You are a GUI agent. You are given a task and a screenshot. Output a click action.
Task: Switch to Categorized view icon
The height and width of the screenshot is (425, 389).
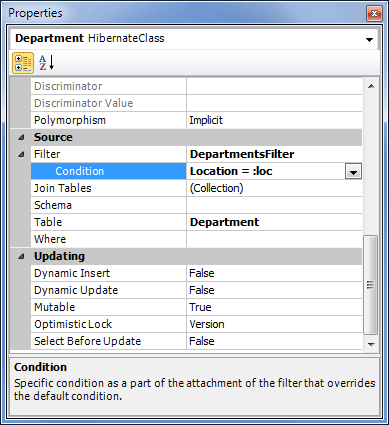coord(23,63)
